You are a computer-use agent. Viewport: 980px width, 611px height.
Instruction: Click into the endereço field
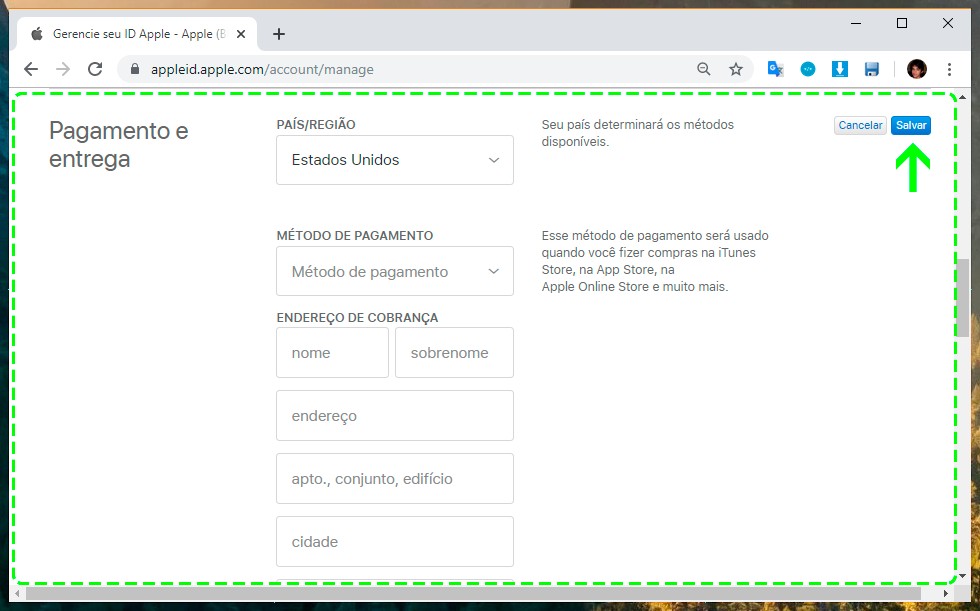[x=395, y=415]
